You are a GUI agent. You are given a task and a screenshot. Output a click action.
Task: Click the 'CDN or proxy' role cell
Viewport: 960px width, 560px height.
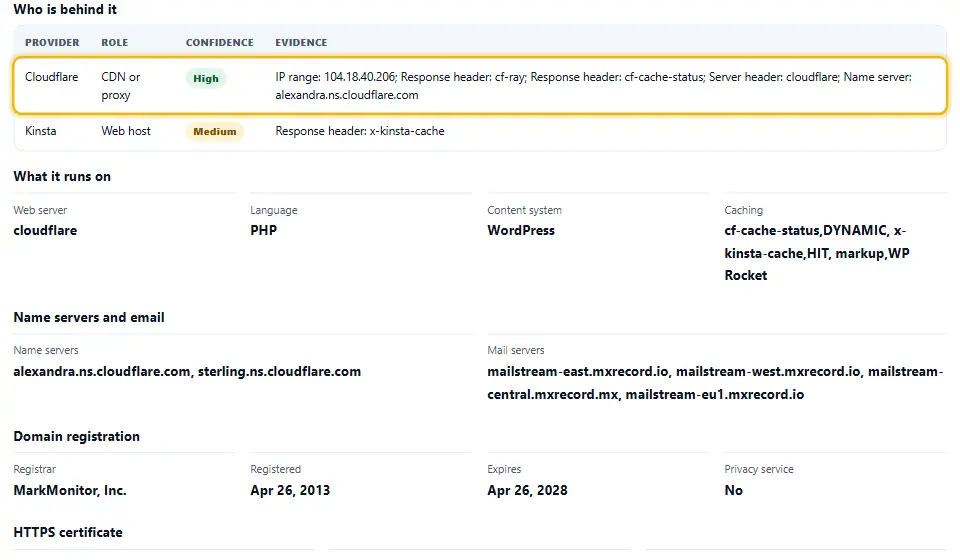[121, 86]
